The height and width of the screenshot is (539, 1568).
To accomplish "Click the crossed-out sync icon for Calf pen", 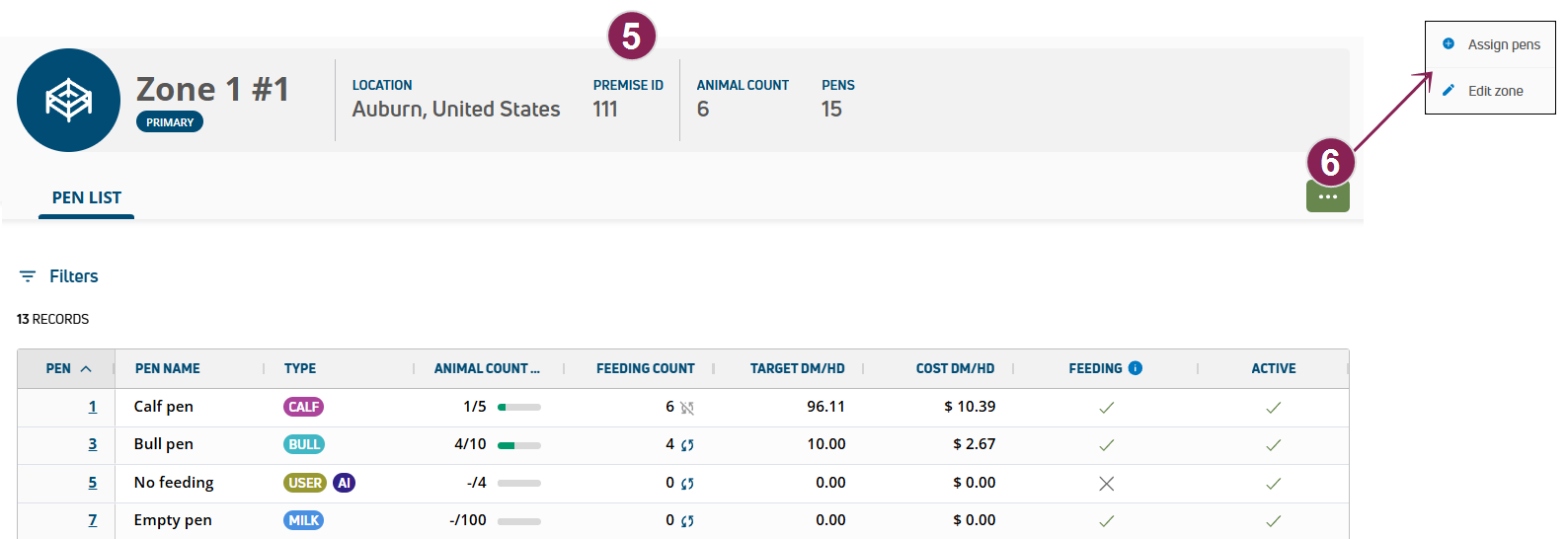I will [x=687, y=408].
